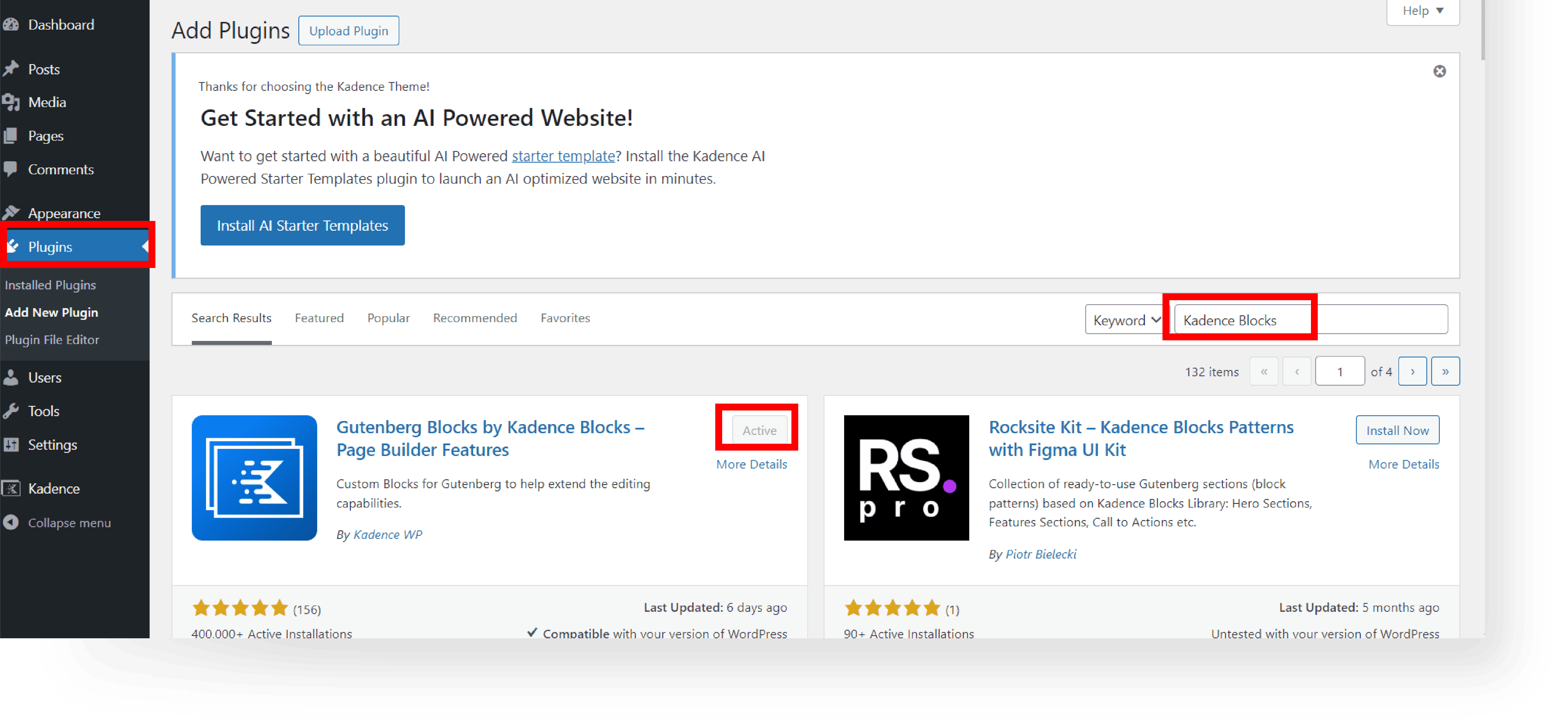Image resolution: width=1568 pixels, height=728 pixels.
Task: Switch to the Popular tab
Action: (388, 318)
